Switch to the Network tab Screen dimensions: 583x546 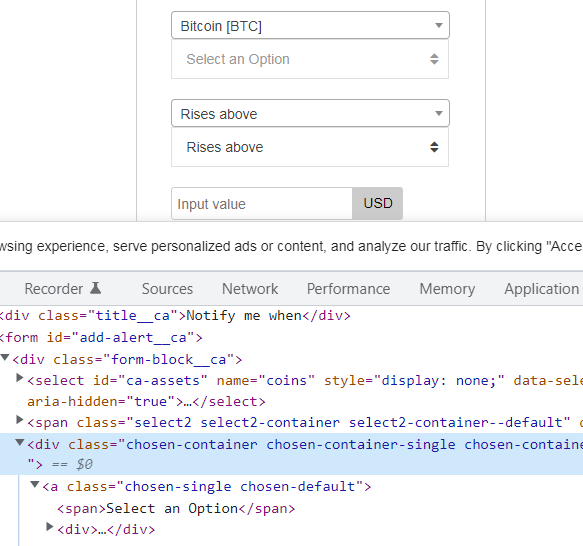(250, 289)
